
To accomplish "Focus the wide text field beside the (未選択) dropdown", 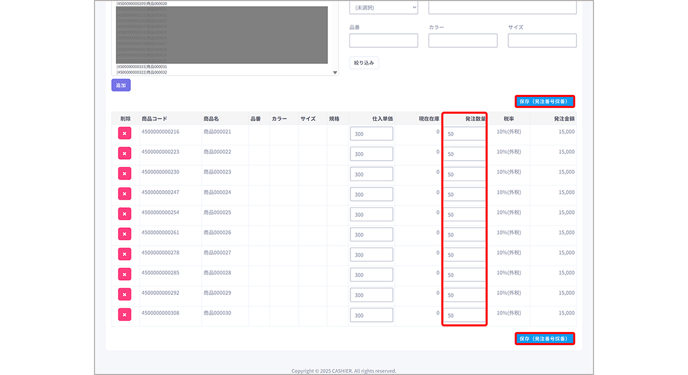I will click(502, 7).
